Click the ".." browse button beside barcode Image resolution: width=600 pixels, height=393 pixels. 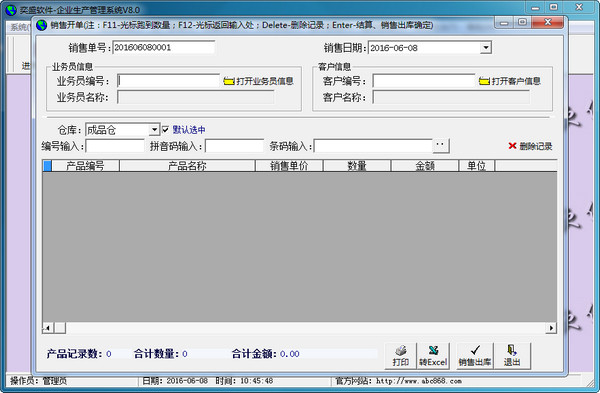[441, 145]
